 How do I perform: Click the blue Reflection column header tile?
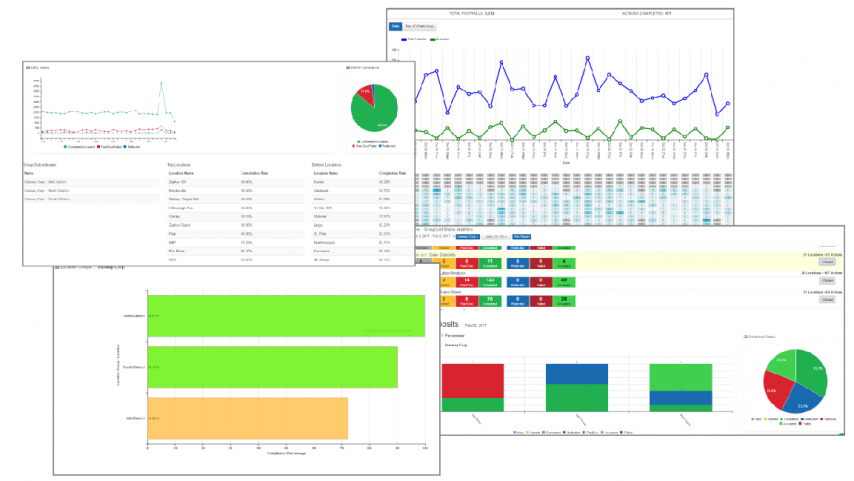pyautogui.click(x=517, y=248)
